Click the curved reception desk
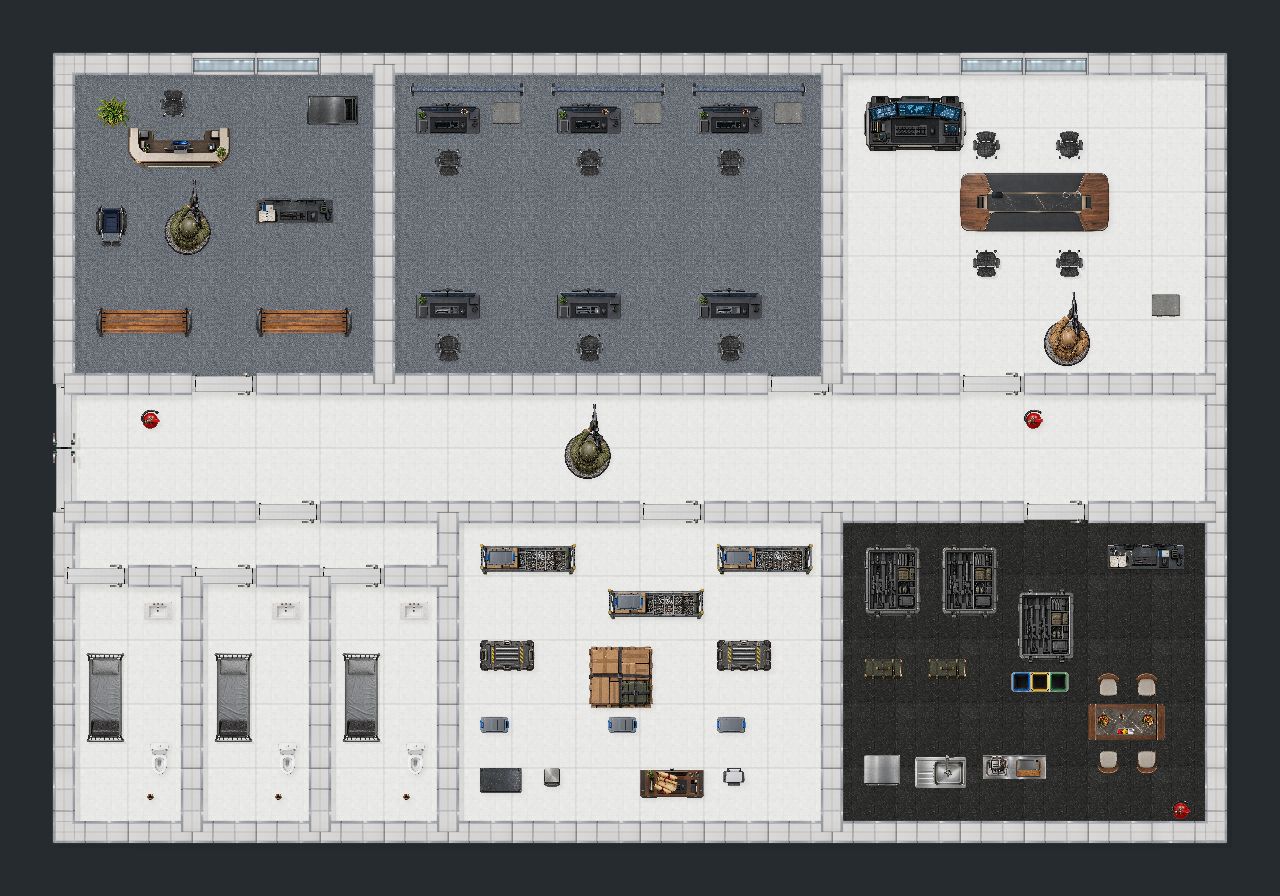Screen dimensions: 1280x896 [180, 146]
